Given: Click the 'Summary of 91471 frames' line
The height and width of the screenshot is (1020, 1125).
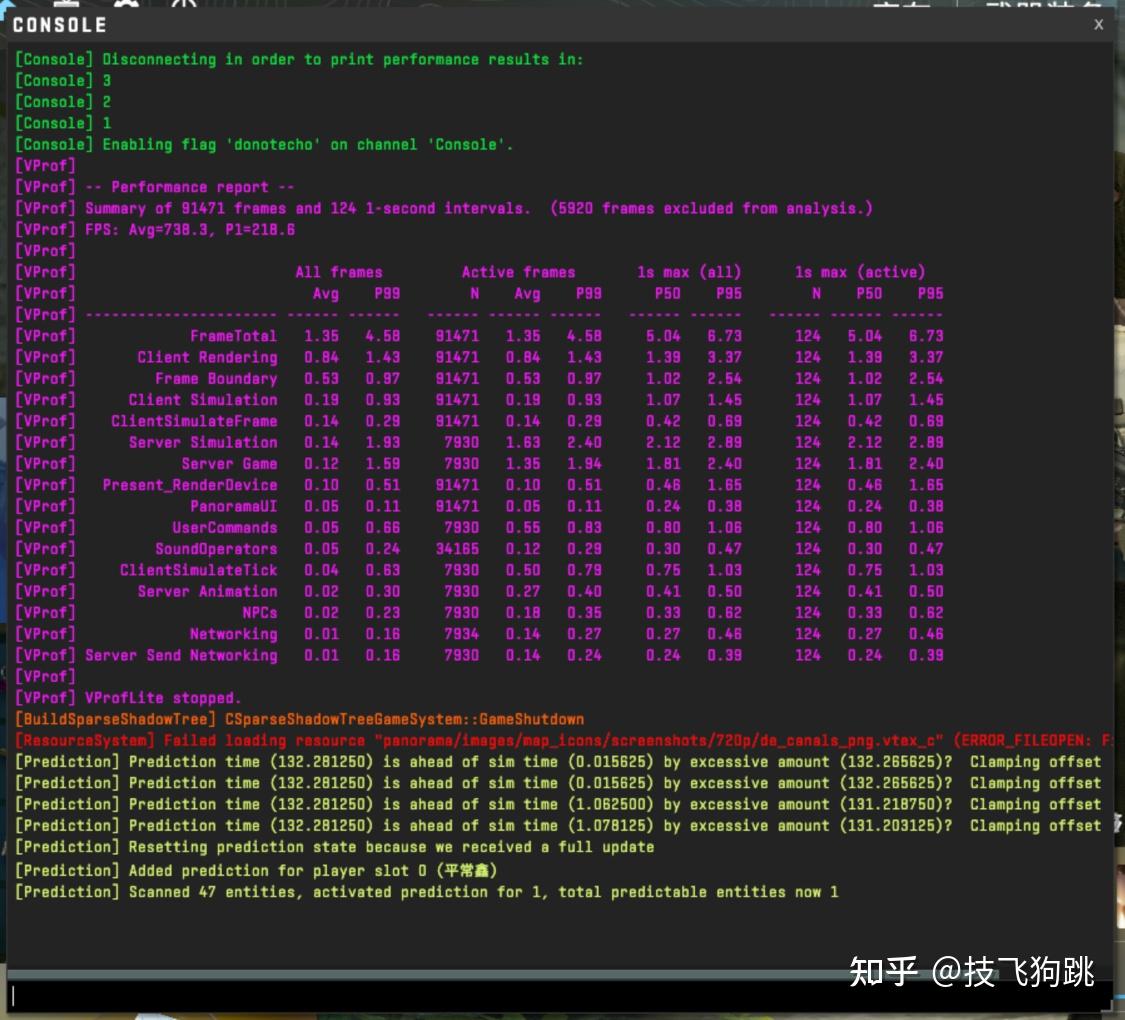Looking at the screenshot, I should [443, 209].
